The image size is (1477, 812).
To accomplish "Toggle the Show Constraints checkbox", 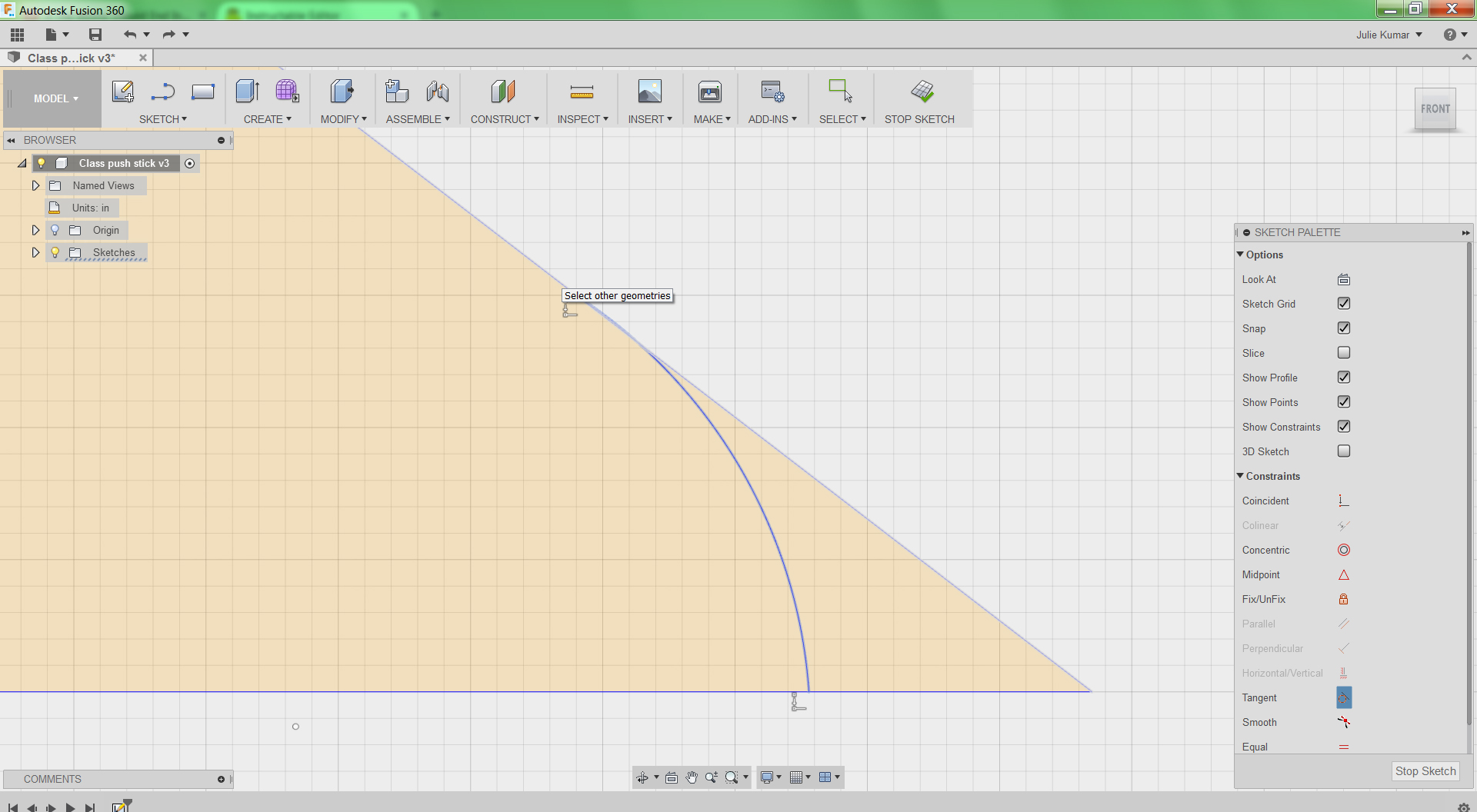I will pos(1344,427).
